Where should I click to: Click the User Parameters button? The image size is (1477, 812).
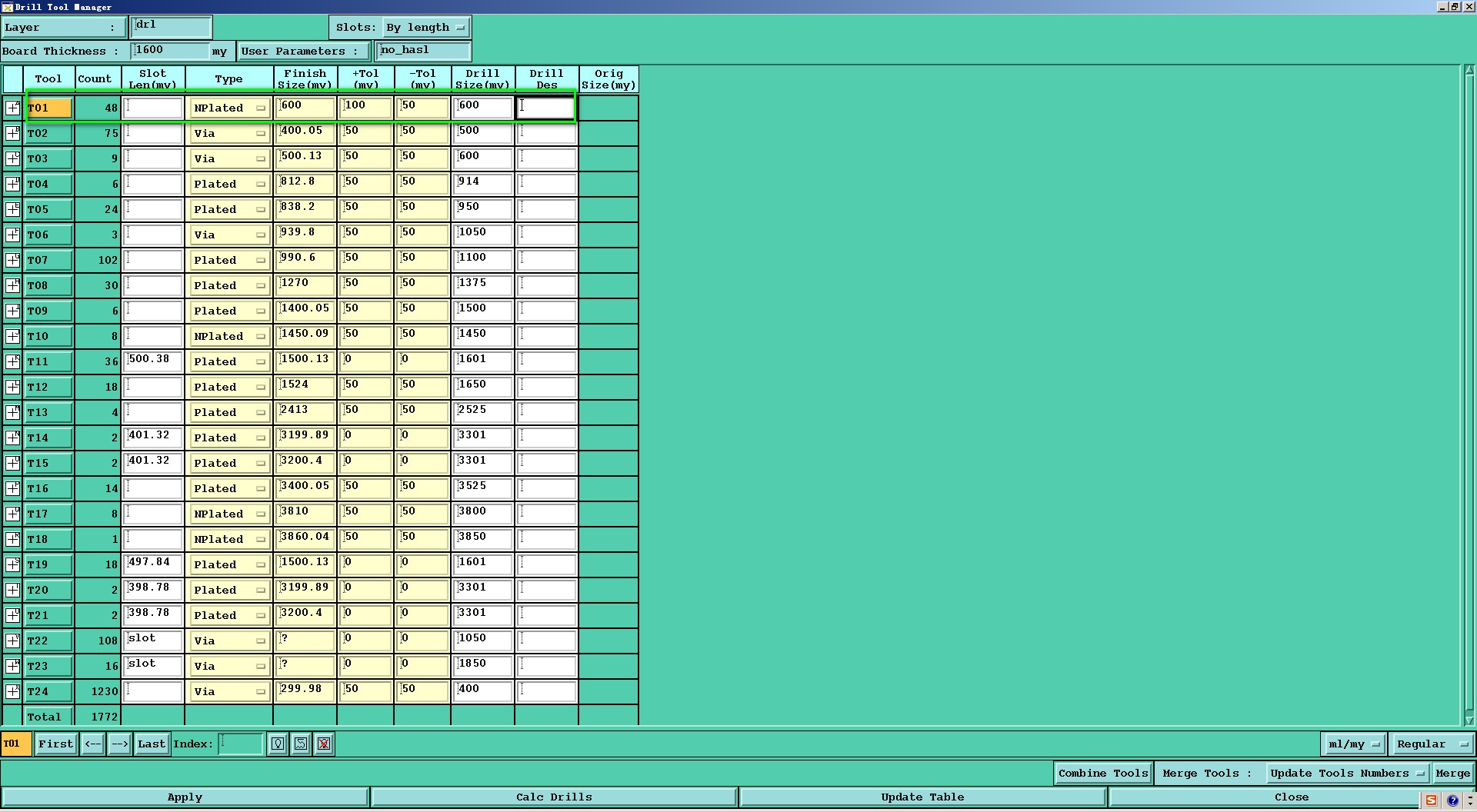[x=303, y=52]
